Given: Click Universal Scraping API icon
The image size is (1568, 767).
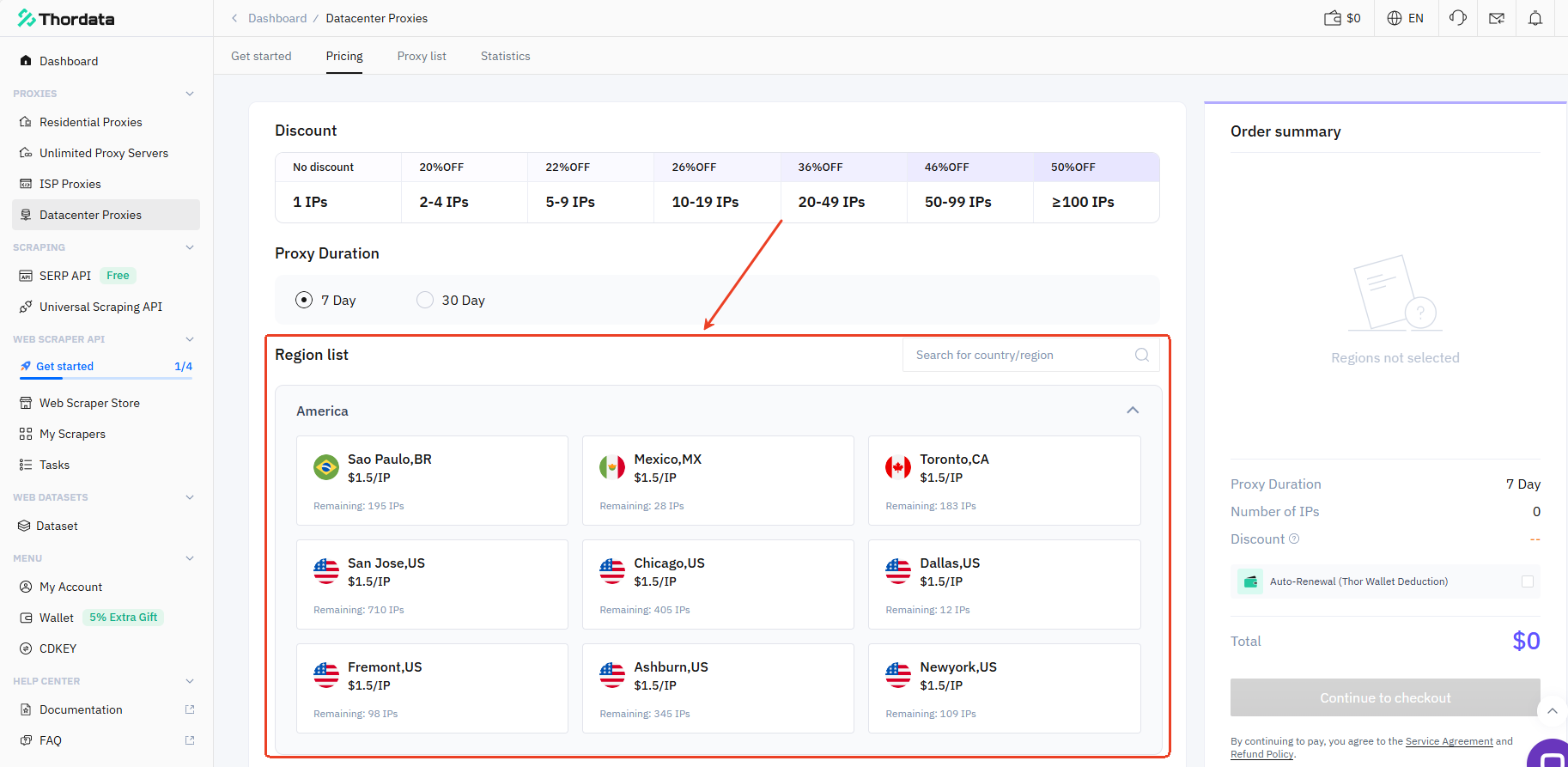Looking at the screenshot, I should click(x=26, y=307).
